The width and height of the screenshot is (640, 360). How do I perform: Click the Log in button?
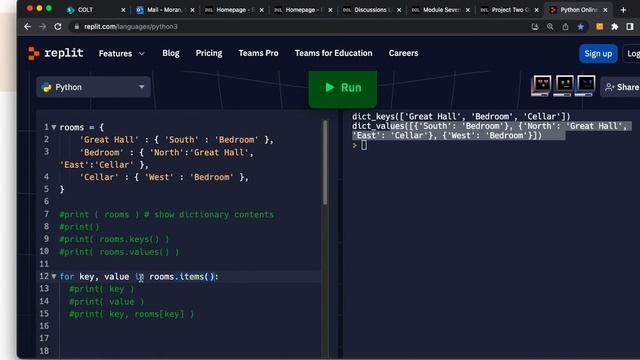632,53
